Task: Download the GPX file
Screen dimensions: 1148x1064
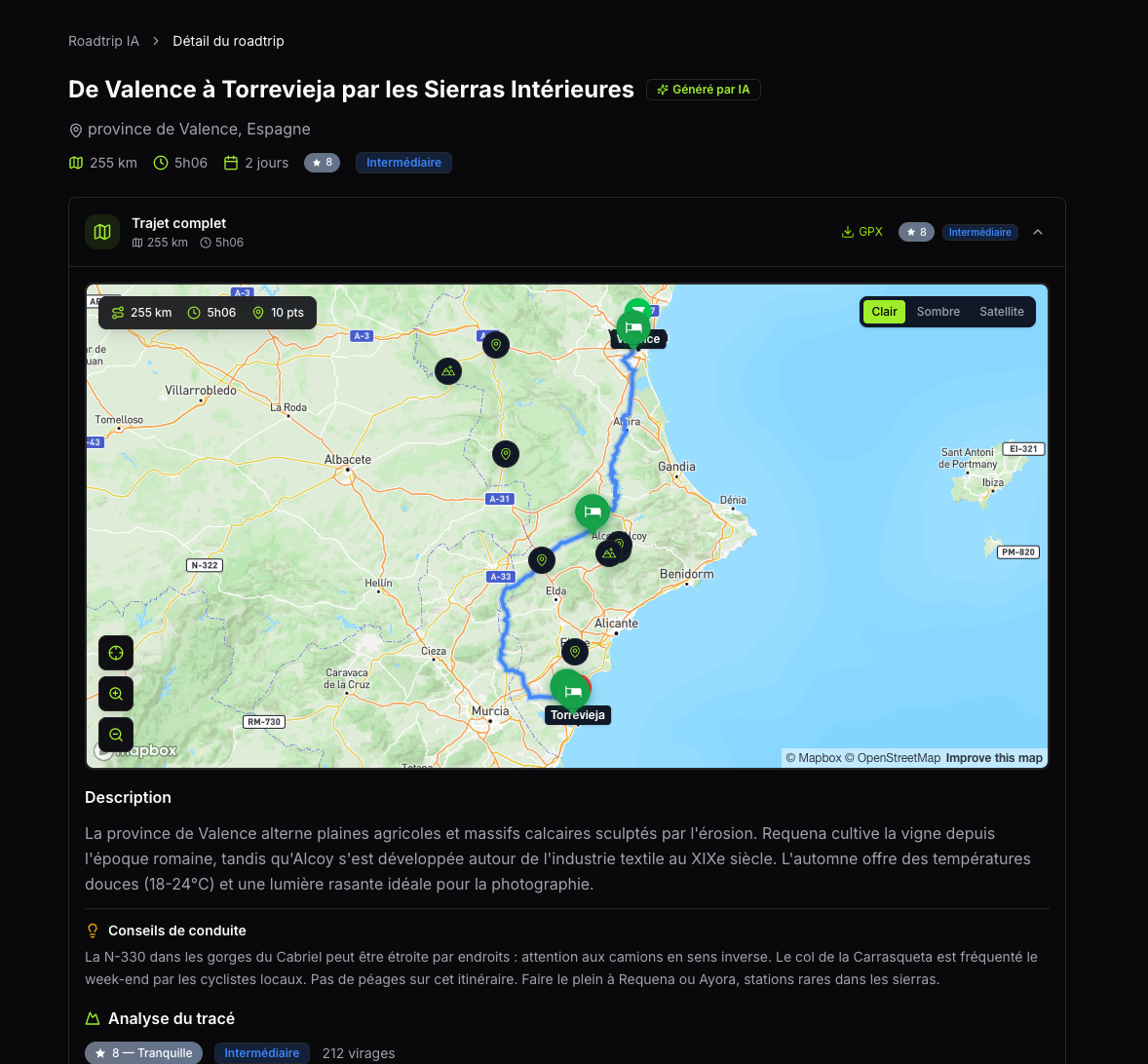Action: pyautogui.click(x=861, y=232)
